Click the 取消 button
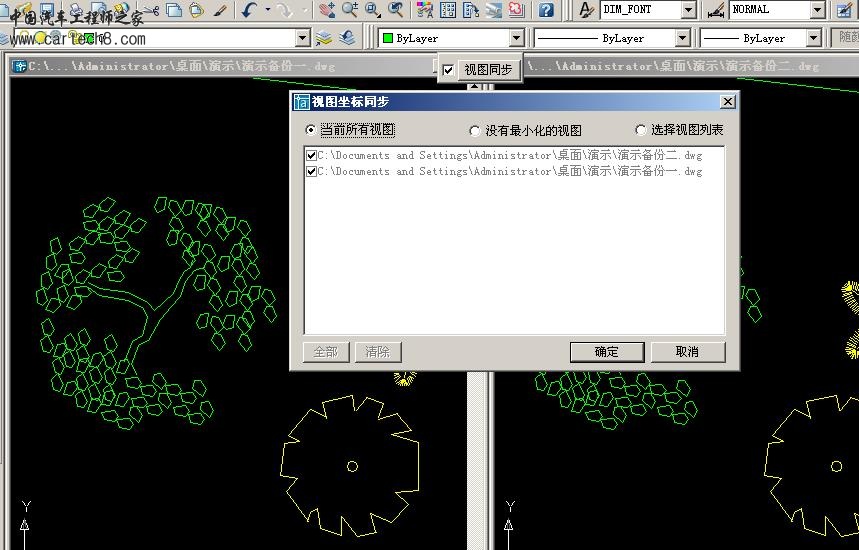Viewport: 859px width, 550px height. [x=688, y=352]
